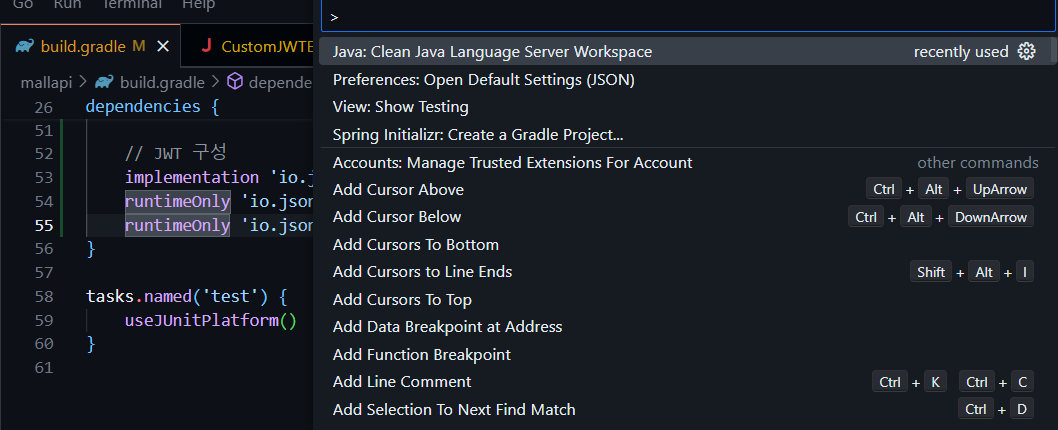
Task: Click the Gradle elephant icon on build.gradle tab
Action: click(24, 47)
